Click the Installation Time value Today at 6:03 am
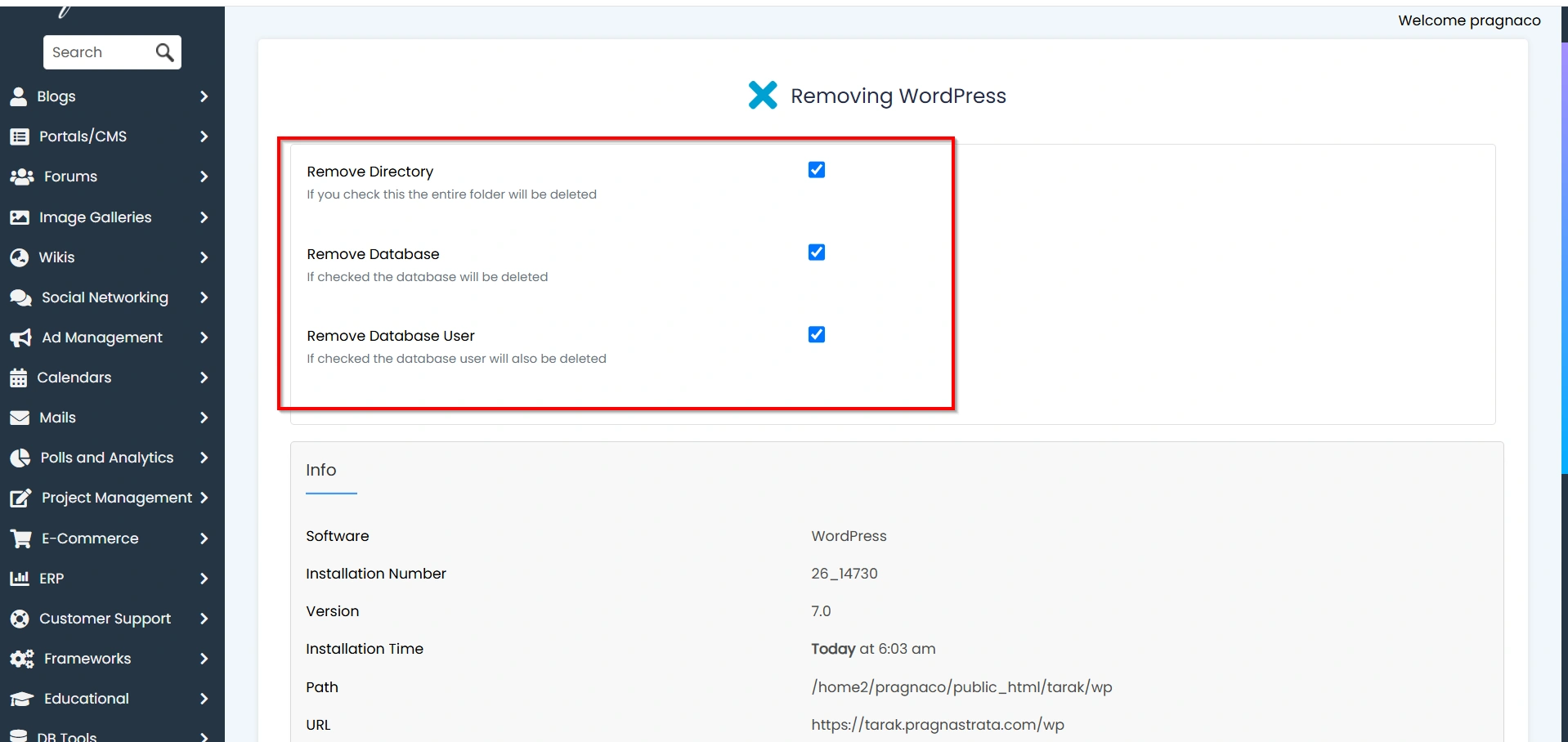Screen dimensions: 1568x742 click(x=873, y=649)
